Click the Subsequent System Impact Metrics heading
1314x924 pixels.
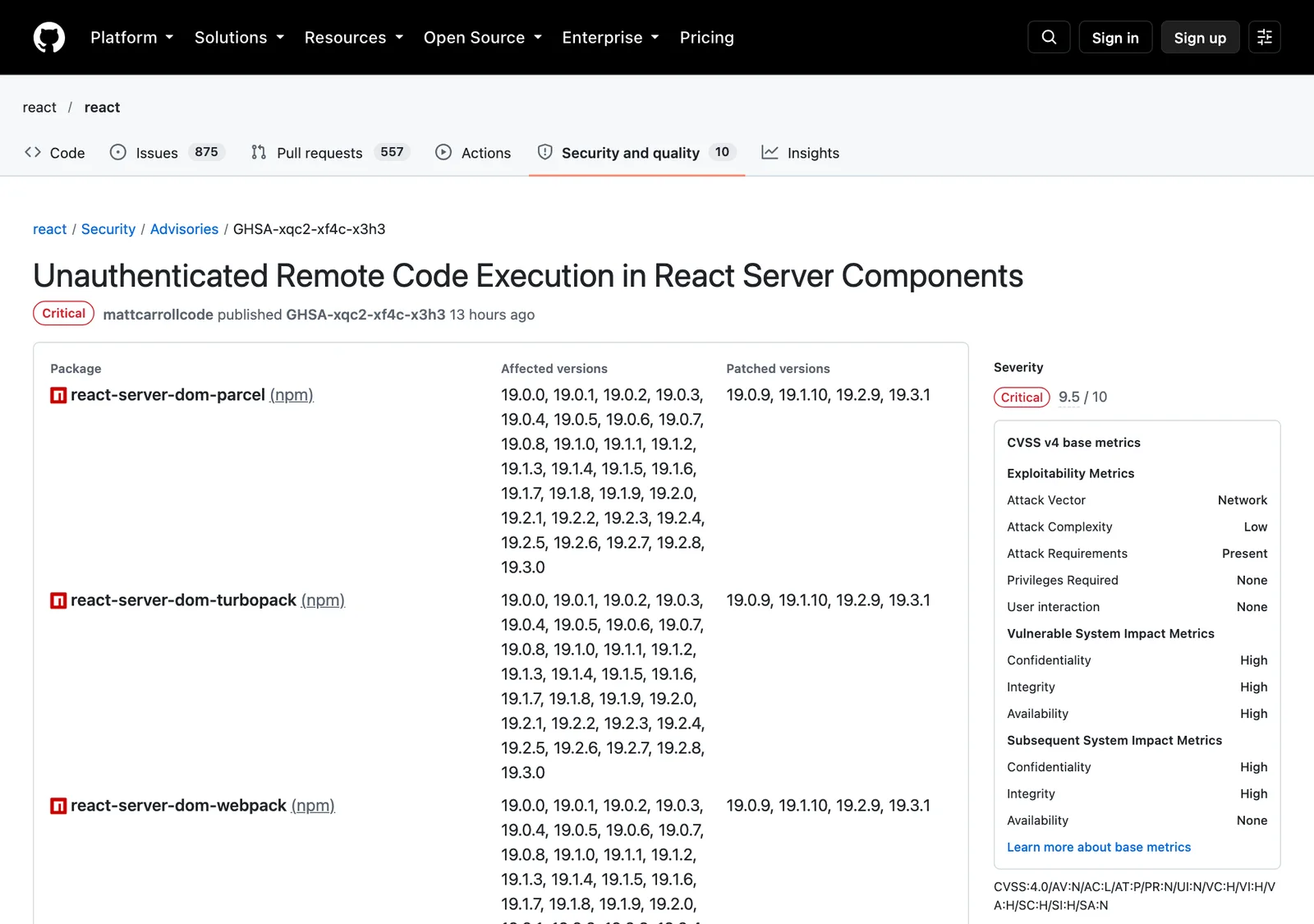[1114, 741]
